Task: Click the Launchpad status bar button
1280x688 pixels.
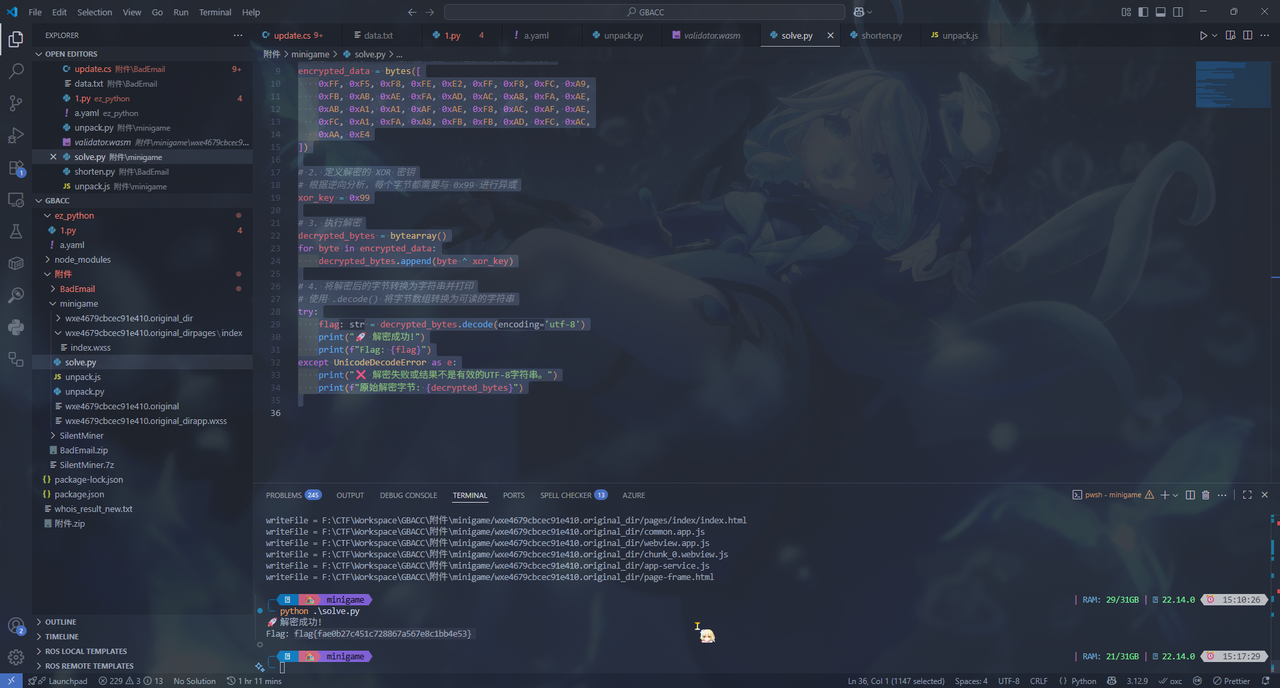Action: [62, 681]
